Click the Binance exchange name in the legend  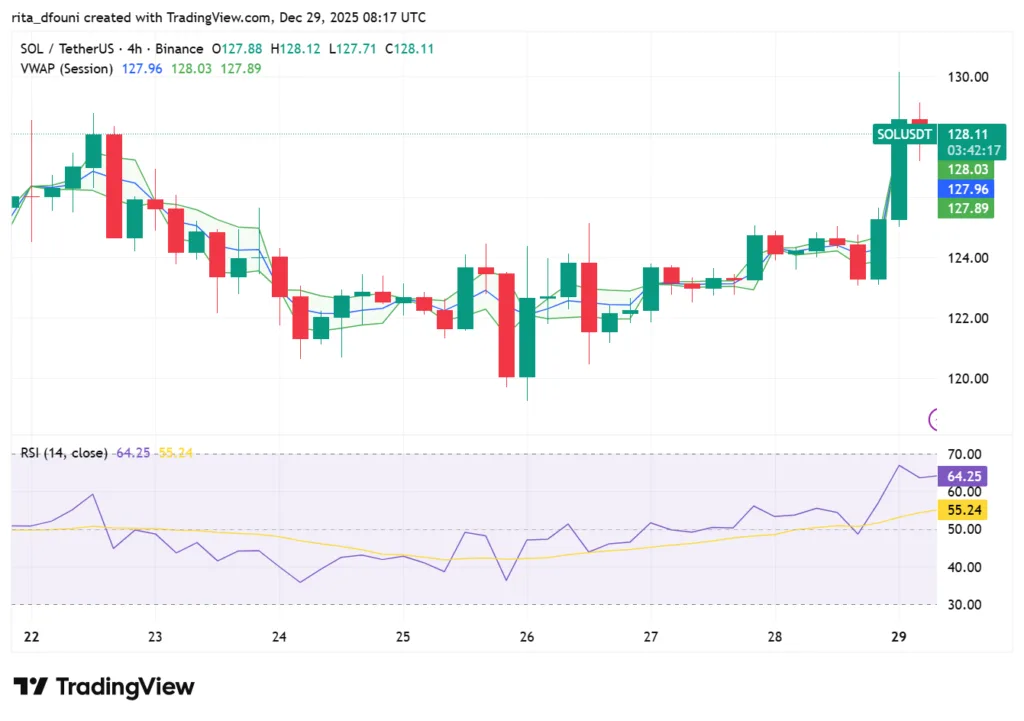pyautogui.click(x=180, y=48)
